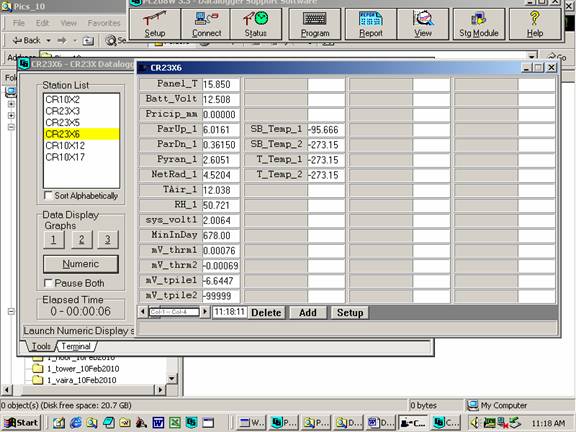Open the Connect tool in PC208W toolbar
Viewport: 576px width, 432px height.
pyautogui.click(x=206, y=24)
